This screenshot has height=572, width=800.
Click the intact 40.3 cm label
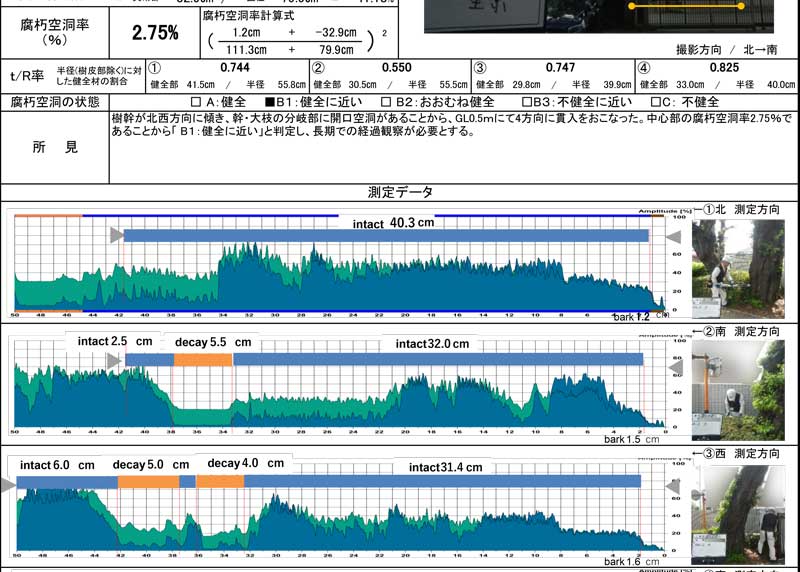coord(393,223)
